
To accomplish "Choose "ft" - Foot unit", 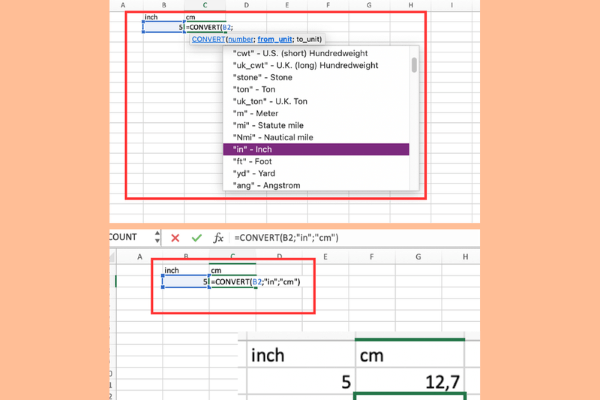I will [x=316, y=162].
